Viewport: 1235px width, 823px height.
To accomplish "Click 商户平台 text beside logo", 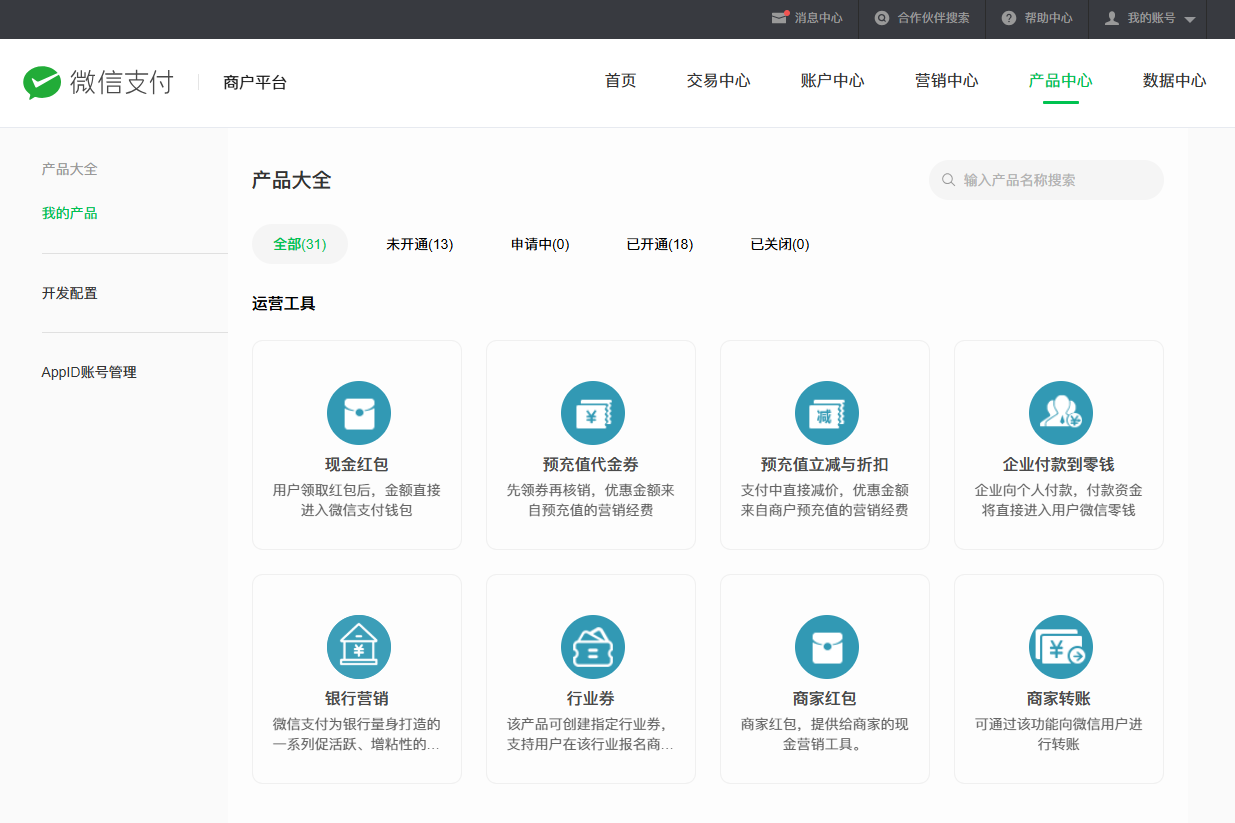I will point(255,83).
